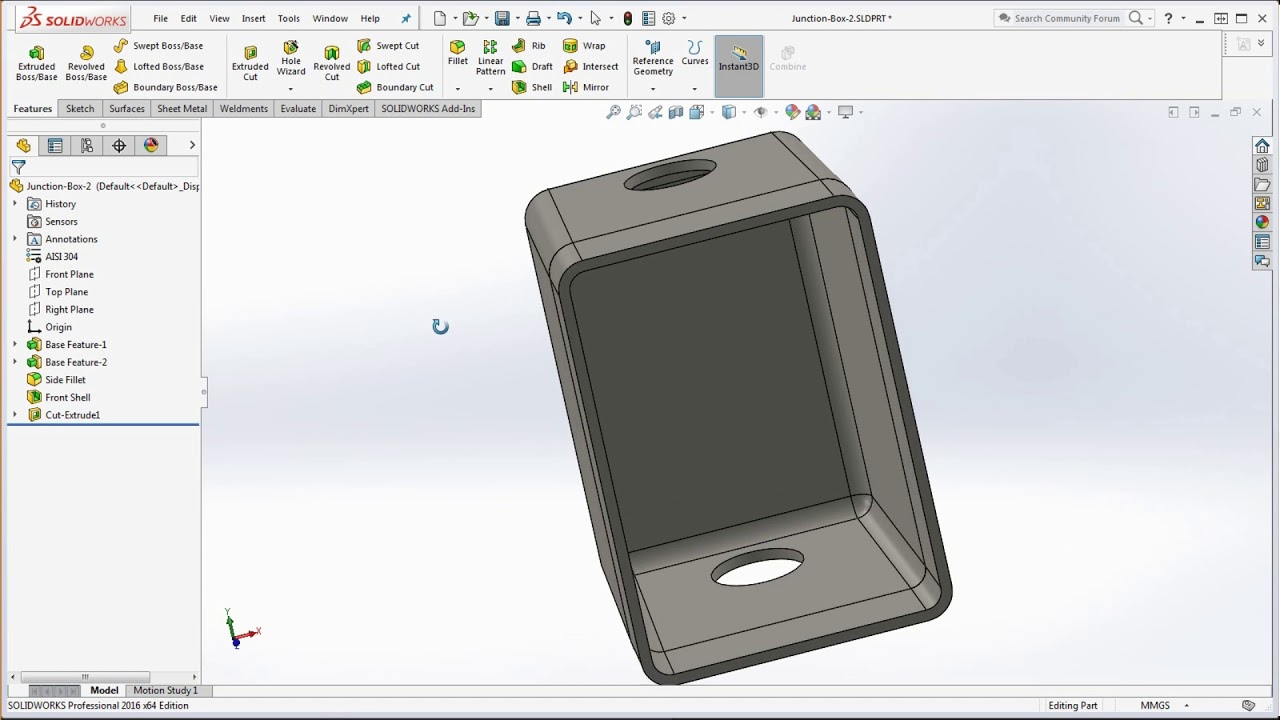Screen dimensions: 1280x720
Task: Switch to the PropertyManager tab icon
Action: (x=55, y=145)
